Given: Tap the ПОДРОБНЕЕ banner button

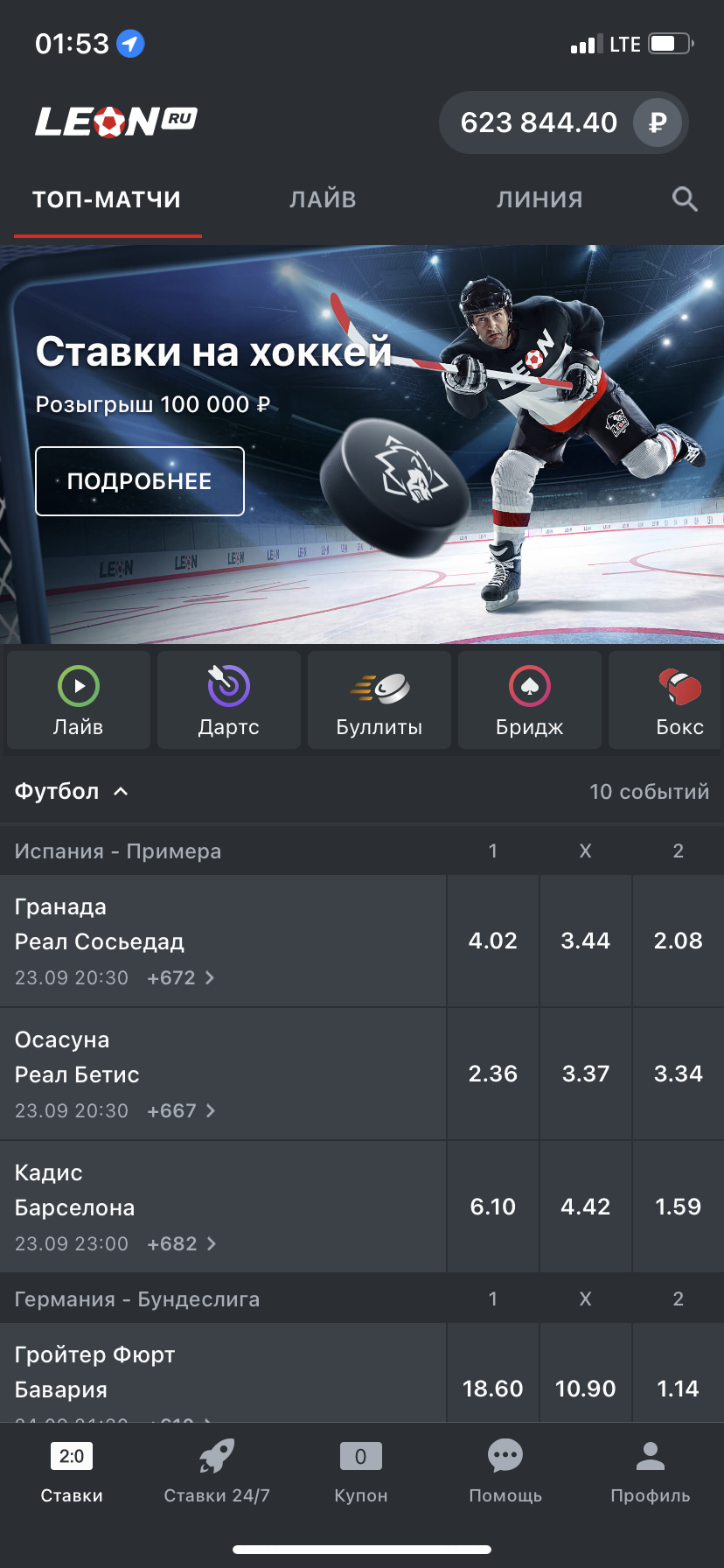Looking at the screenshot, I should point(140,481).
